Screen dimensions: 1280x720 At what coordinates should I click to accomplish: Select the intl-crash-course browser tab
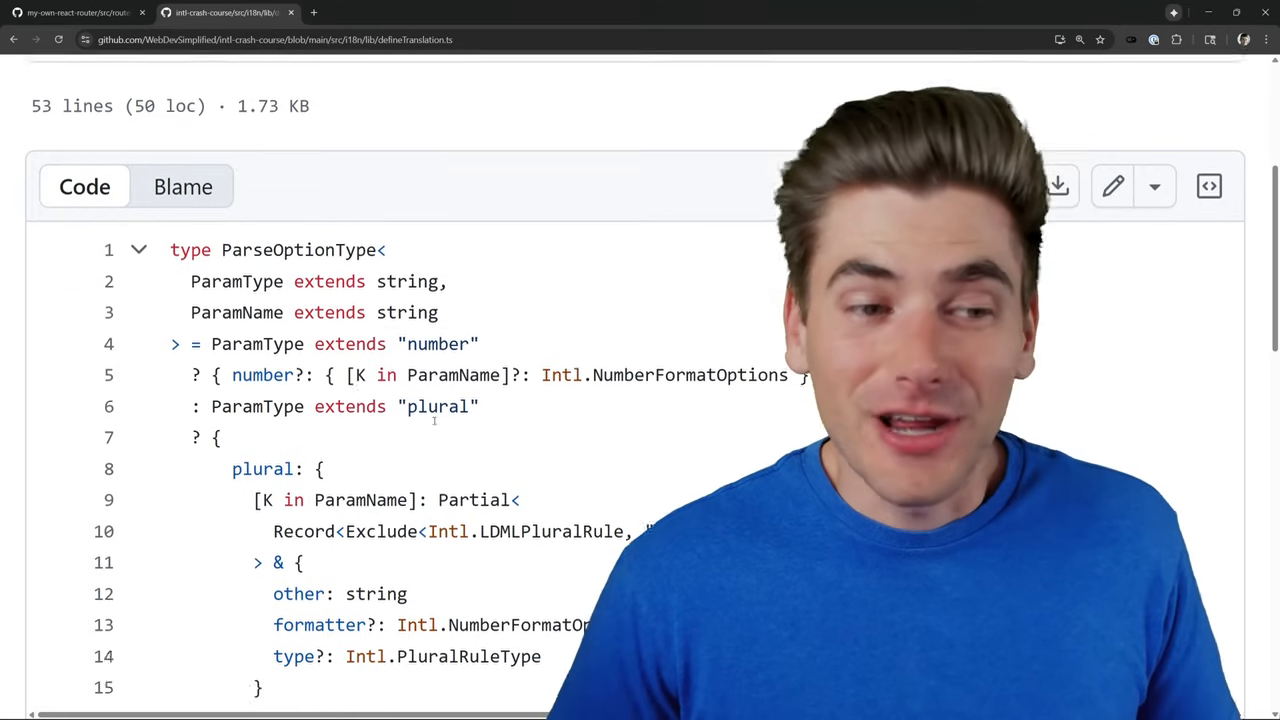228,13
